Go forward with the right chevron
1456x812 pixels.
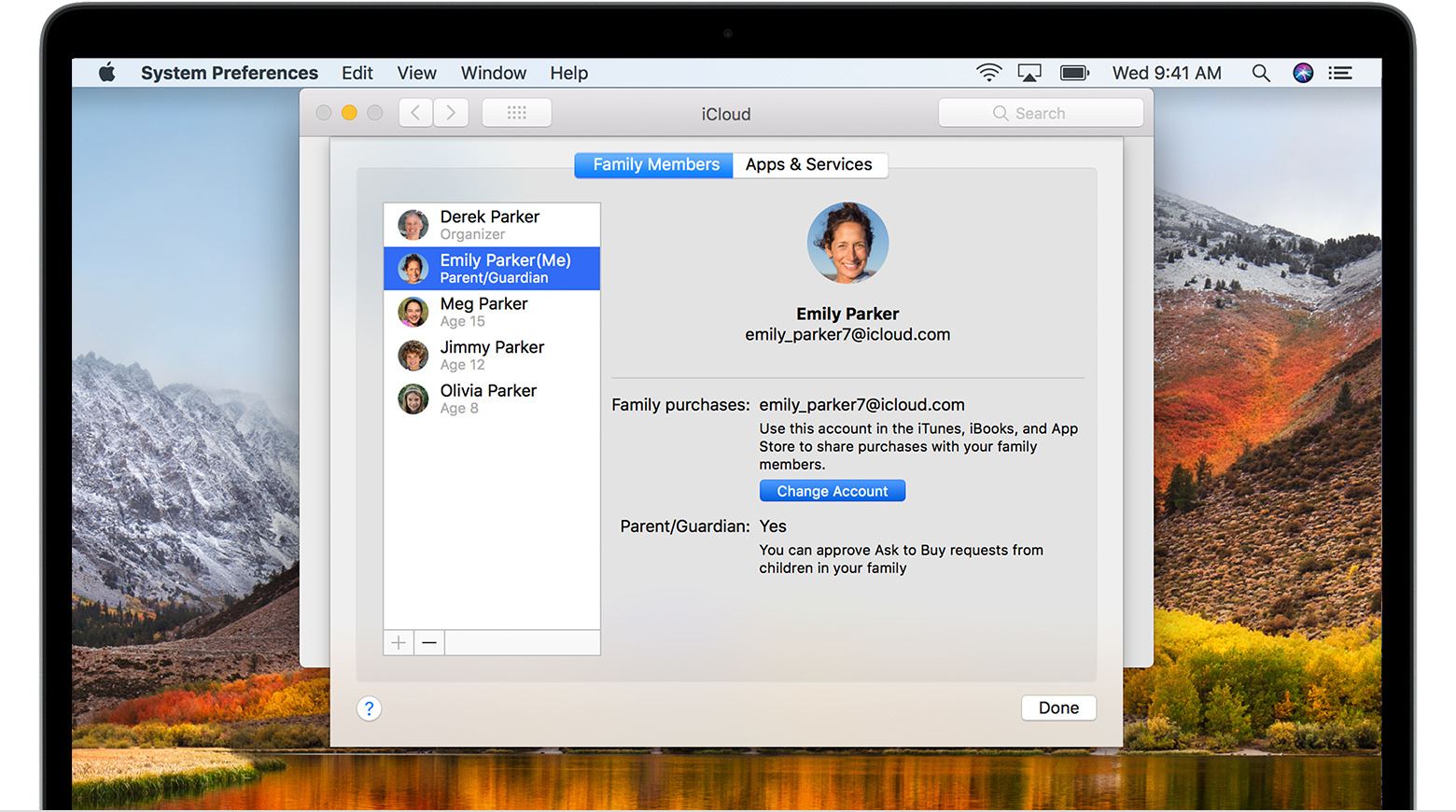(451, 113)
